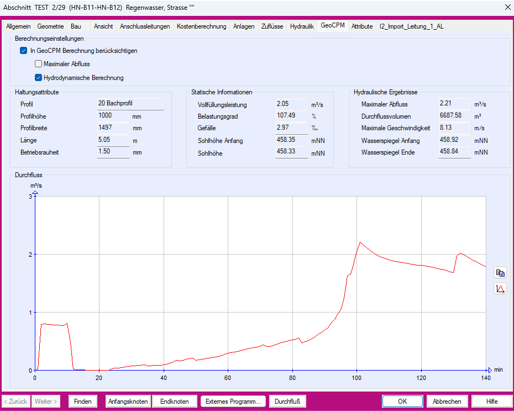Viewport: 514px width, 411px height.
Task: Open Hilfe
Action: (x=492, y=401)
